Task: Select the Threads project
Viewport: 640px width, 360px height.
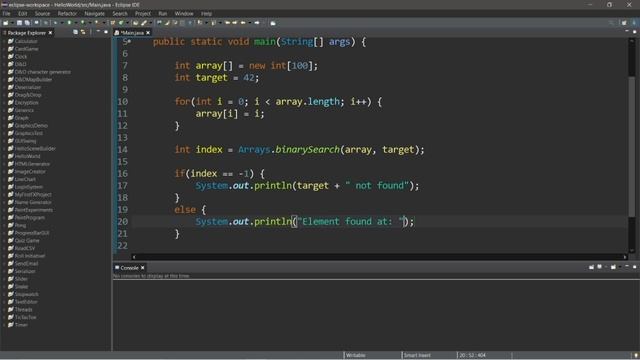Action: pyautogui.click(x=23, y=309)
